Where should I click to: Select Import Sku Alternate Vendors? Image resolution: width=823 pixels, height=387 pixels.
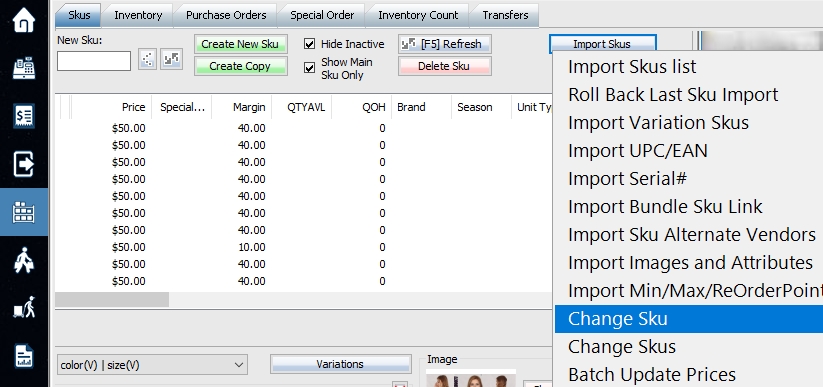(689, 234)
